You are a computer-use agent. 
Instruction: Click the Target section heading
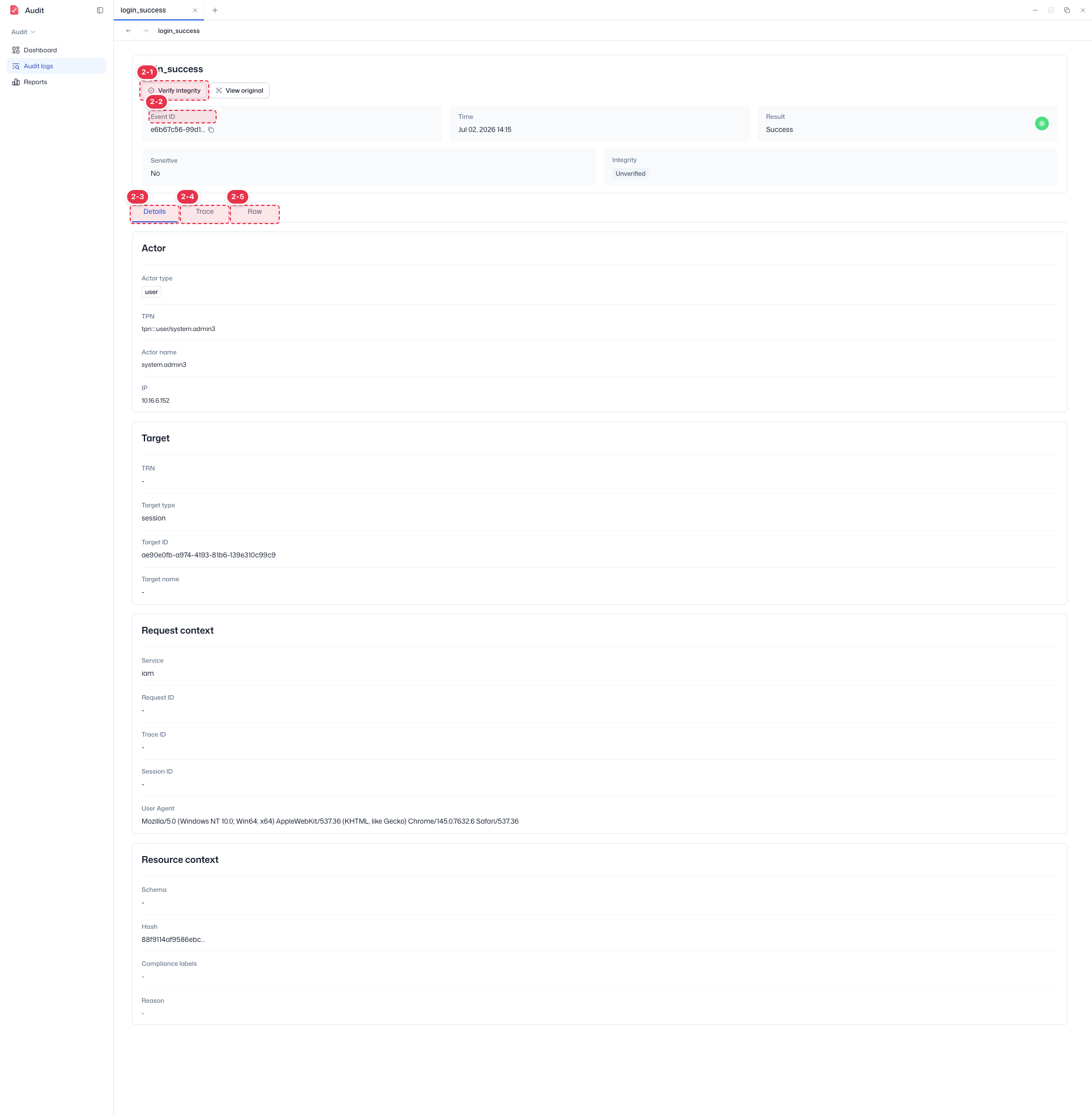[x=155, y=439]
